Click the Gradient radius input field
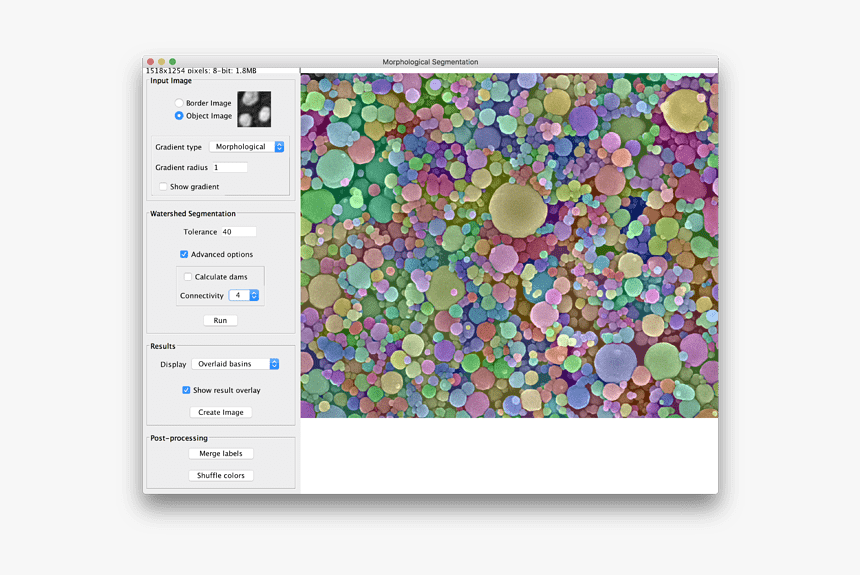This screenshot has height=575, width=860. [229, 167]
